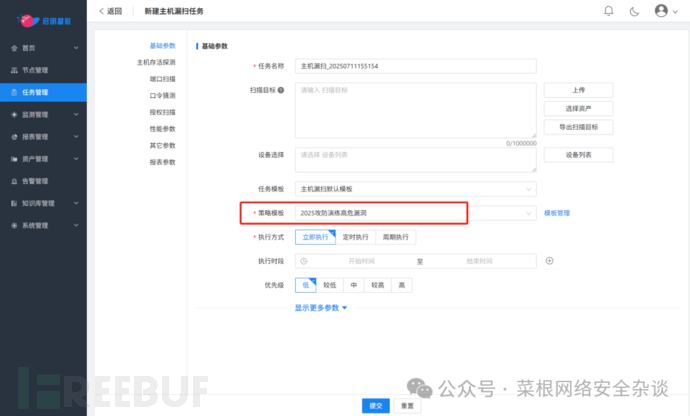The width and height of the screenshot is (690, 416).
Task: Switch to 主机存活探测 section
Action: tap(156, 63)
